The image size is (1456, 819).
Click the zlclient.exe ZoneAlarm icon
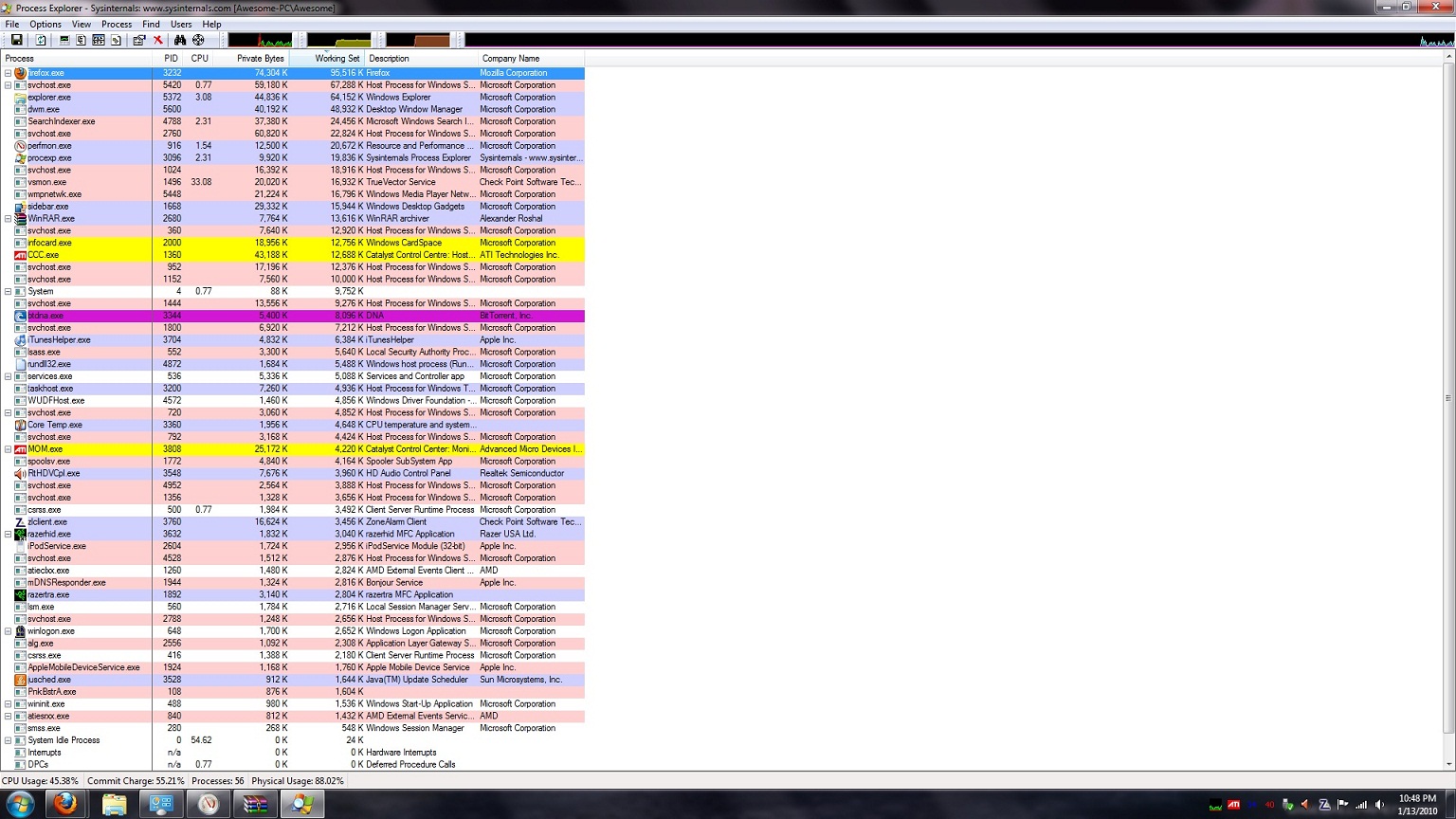(20, 522)
